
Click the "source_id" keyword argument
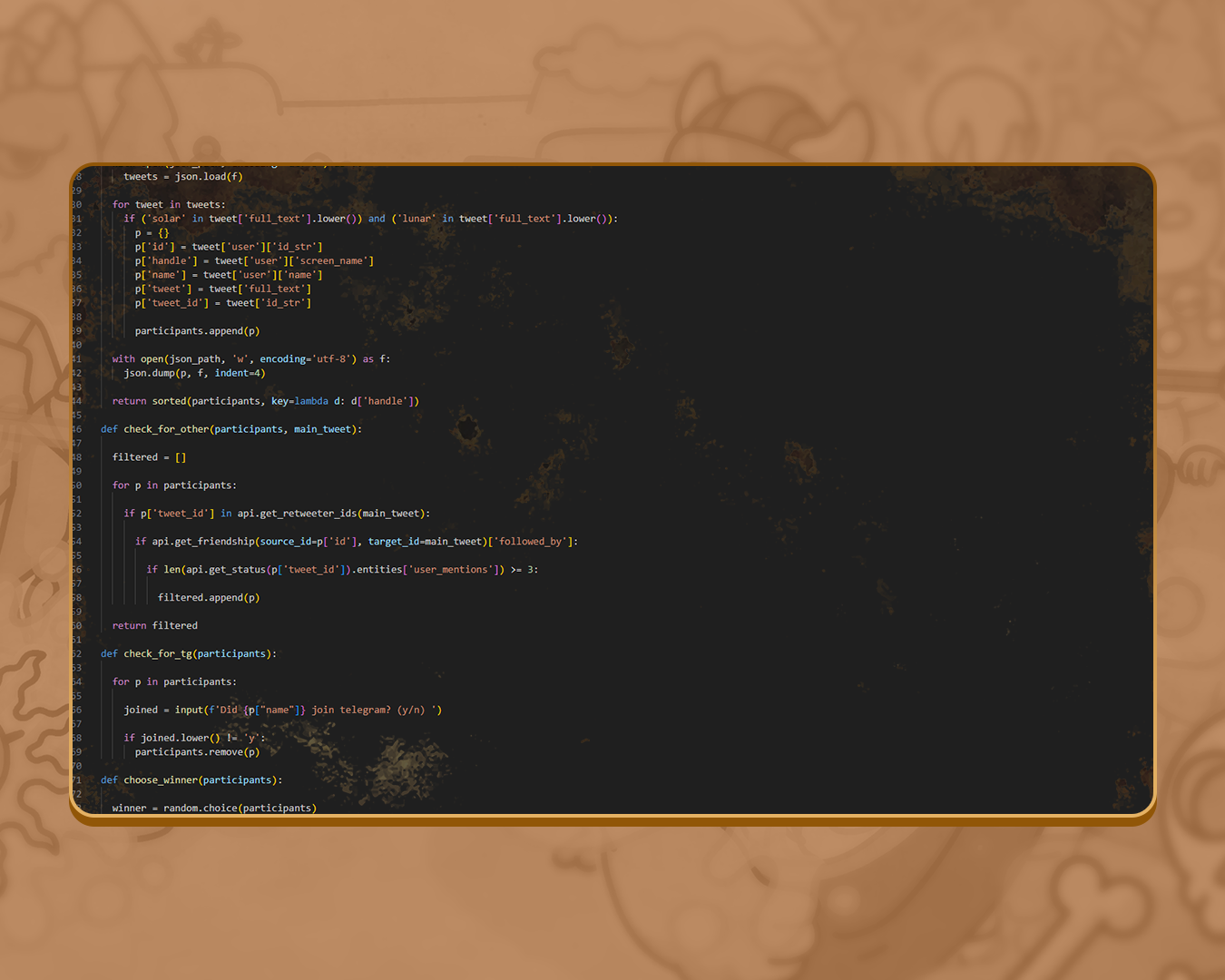(x=286, y=542)
